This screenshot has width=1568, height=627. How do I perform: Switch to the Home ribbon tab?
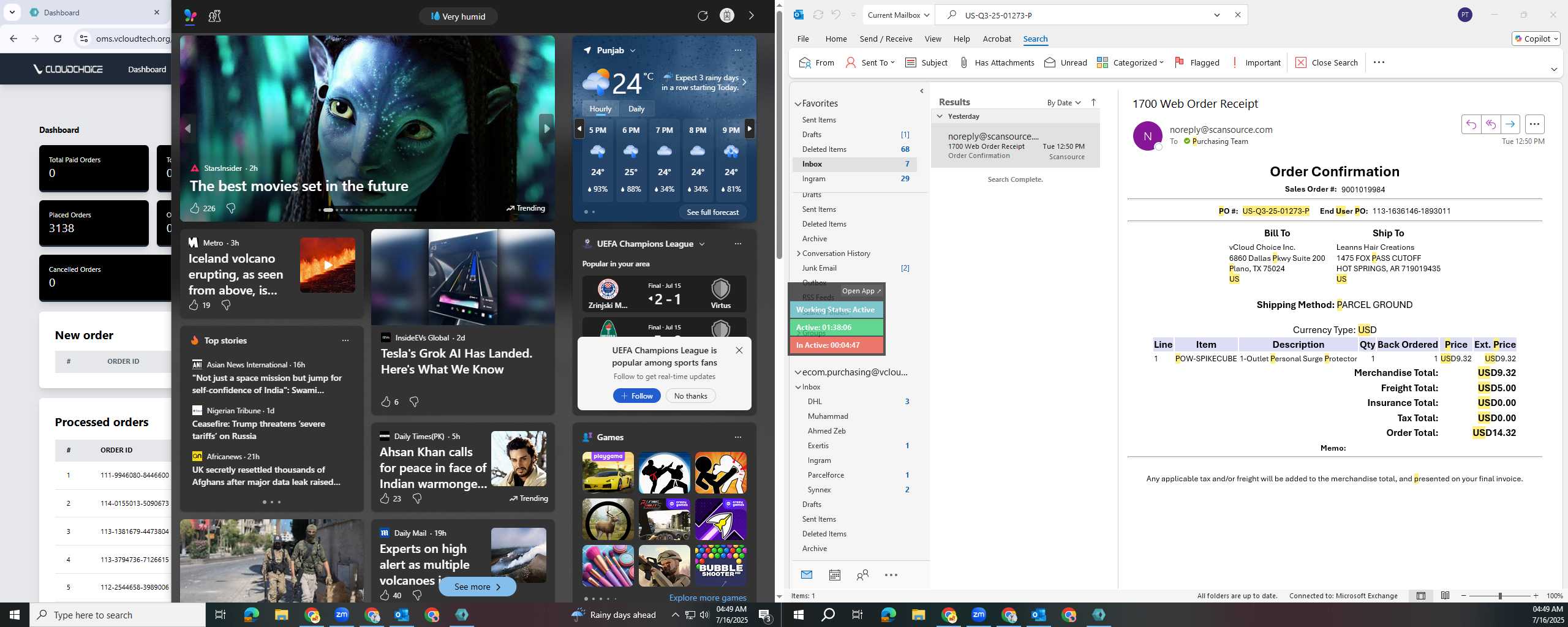click(836, 39)
